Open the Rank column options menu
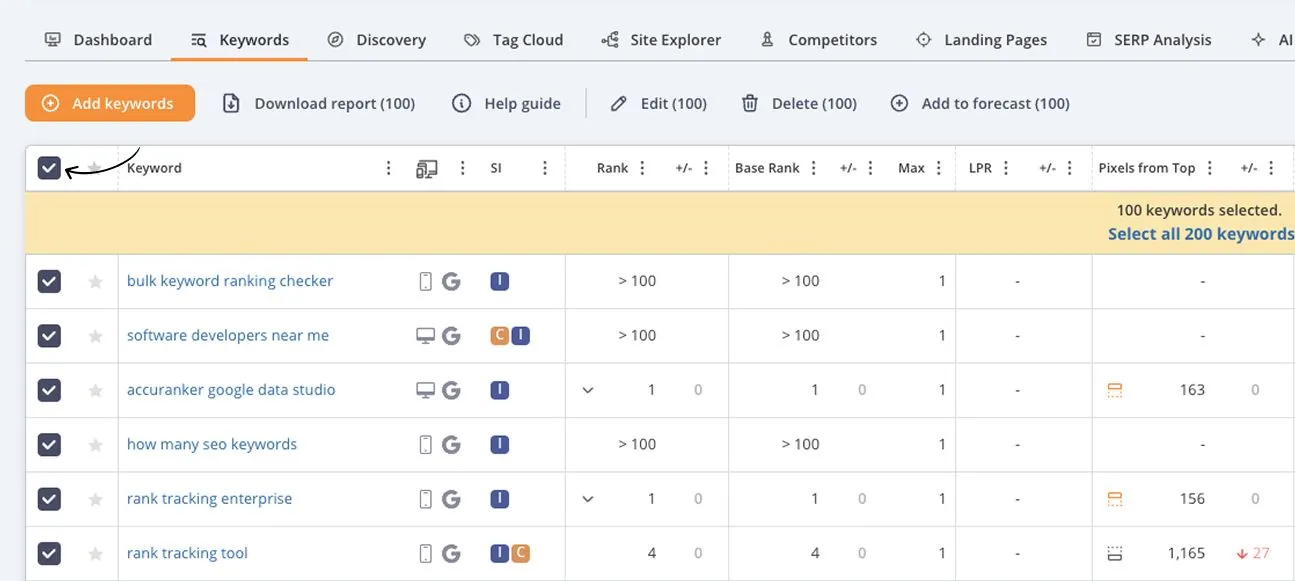 coord(642,169)
